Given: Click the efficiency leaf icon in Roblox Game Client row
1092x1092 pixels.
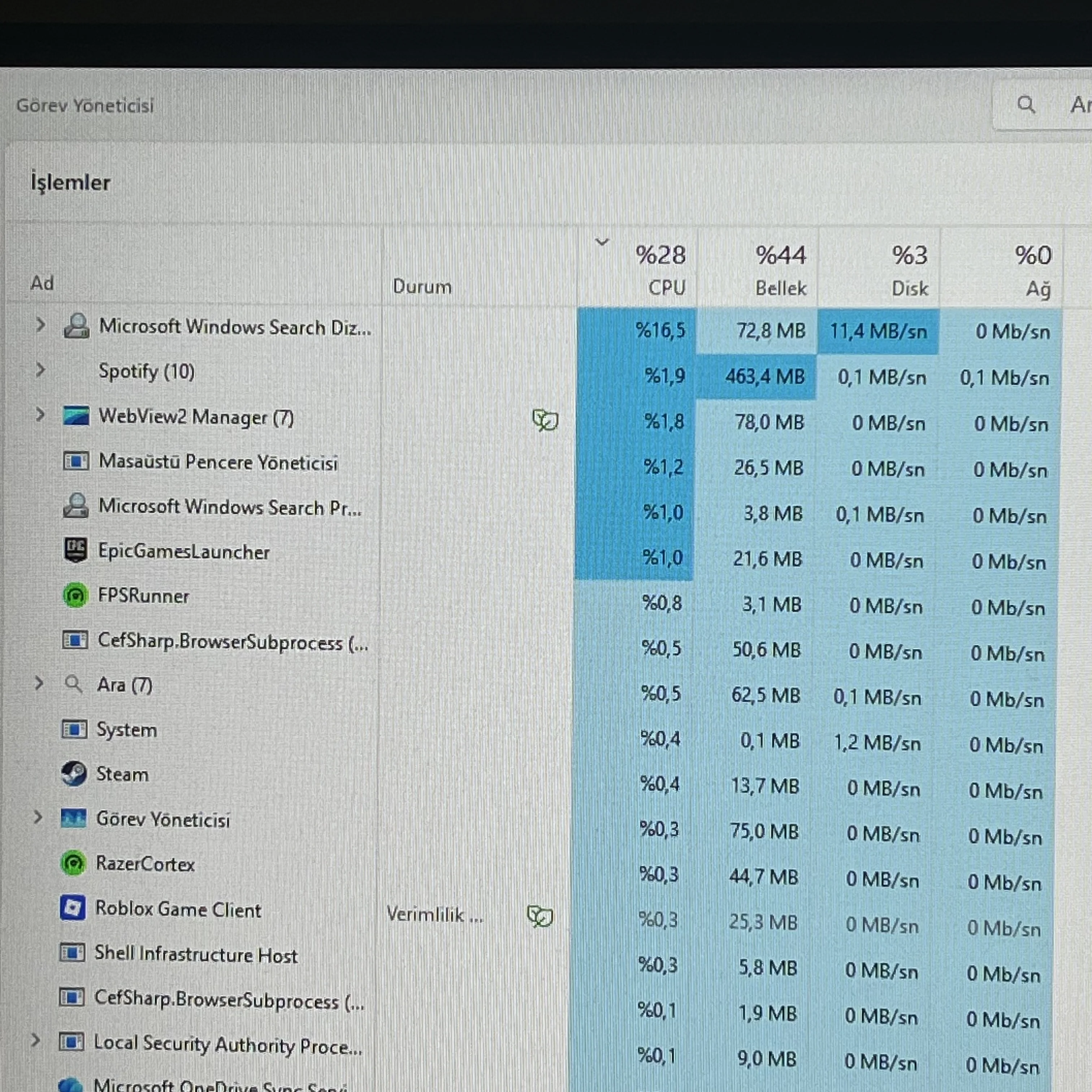Looking at the screenshot, I should tap(540, 916).
